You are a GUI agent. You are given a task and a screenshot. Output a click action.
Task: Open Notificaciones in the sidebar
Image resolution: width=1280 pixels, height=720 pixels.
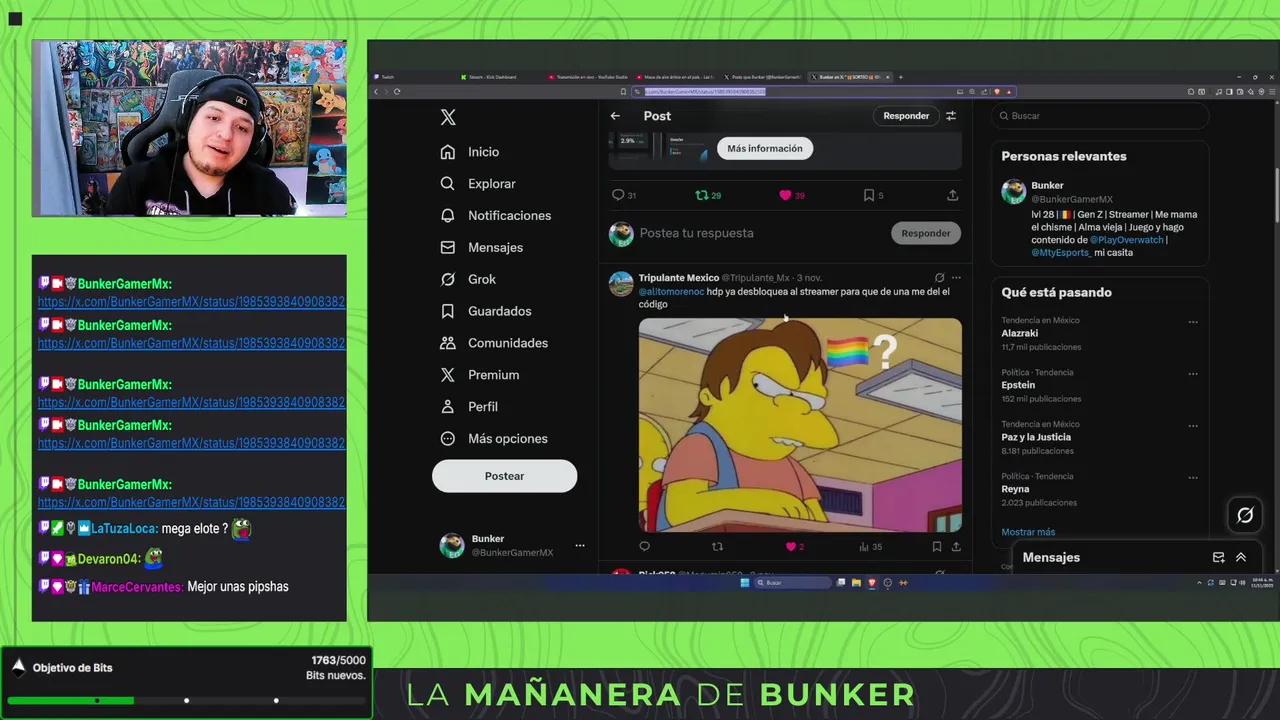coord(496,216)
